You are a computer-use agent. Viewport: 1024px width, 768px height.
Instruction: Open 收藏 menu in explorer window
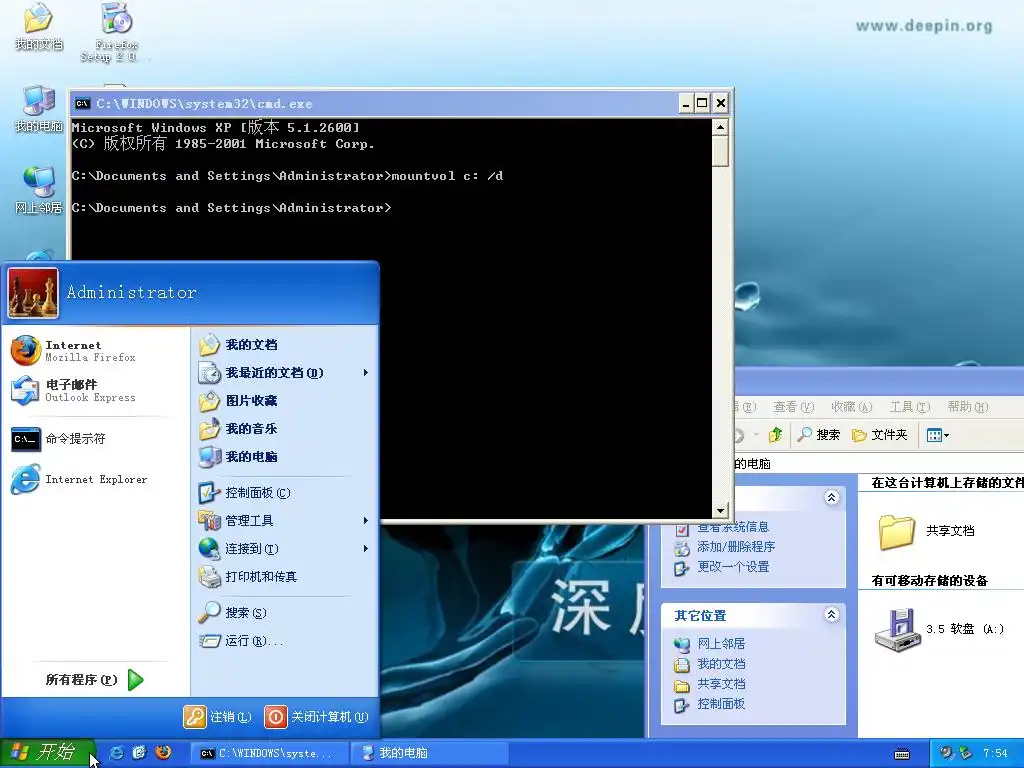(x=851, y=407)
